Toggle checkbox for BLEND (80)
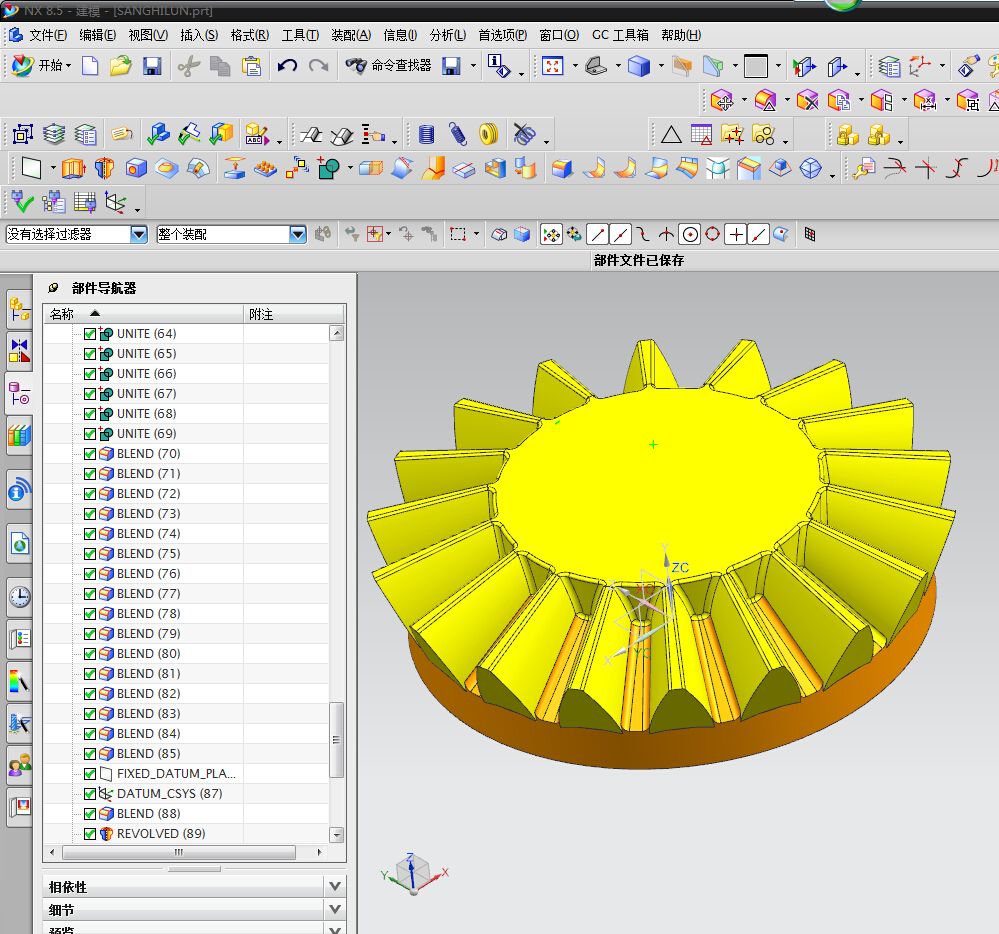The height and width of the screenshot is (934, 999). (90, 654)
